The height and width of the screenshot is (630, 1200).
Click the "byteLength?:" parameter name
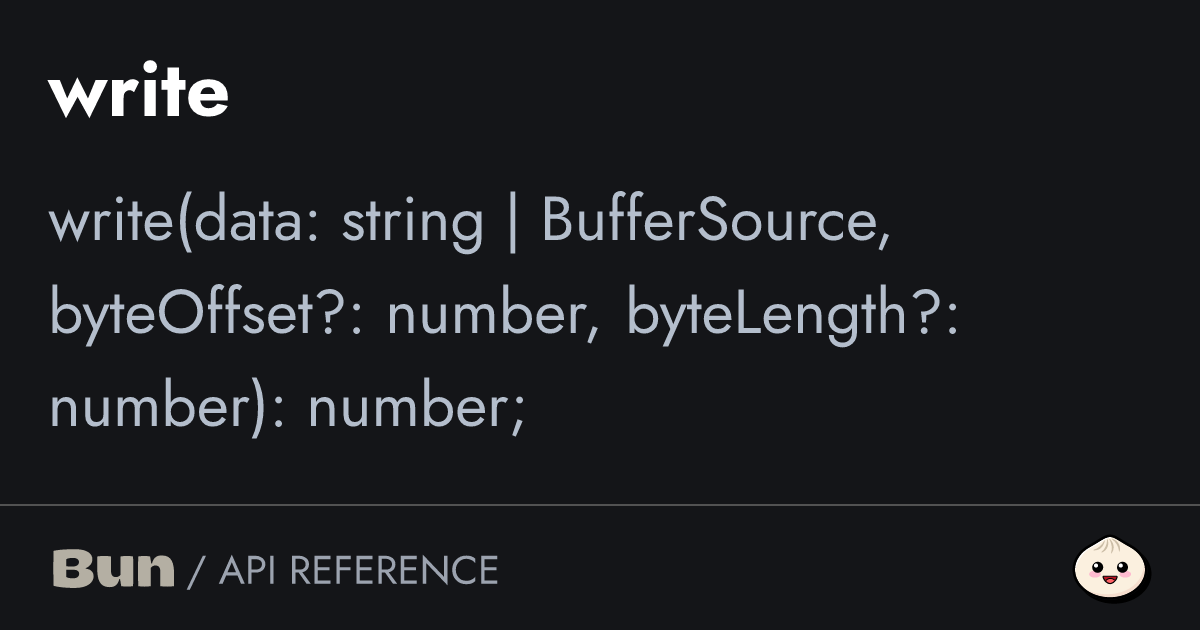click(792, 315)
